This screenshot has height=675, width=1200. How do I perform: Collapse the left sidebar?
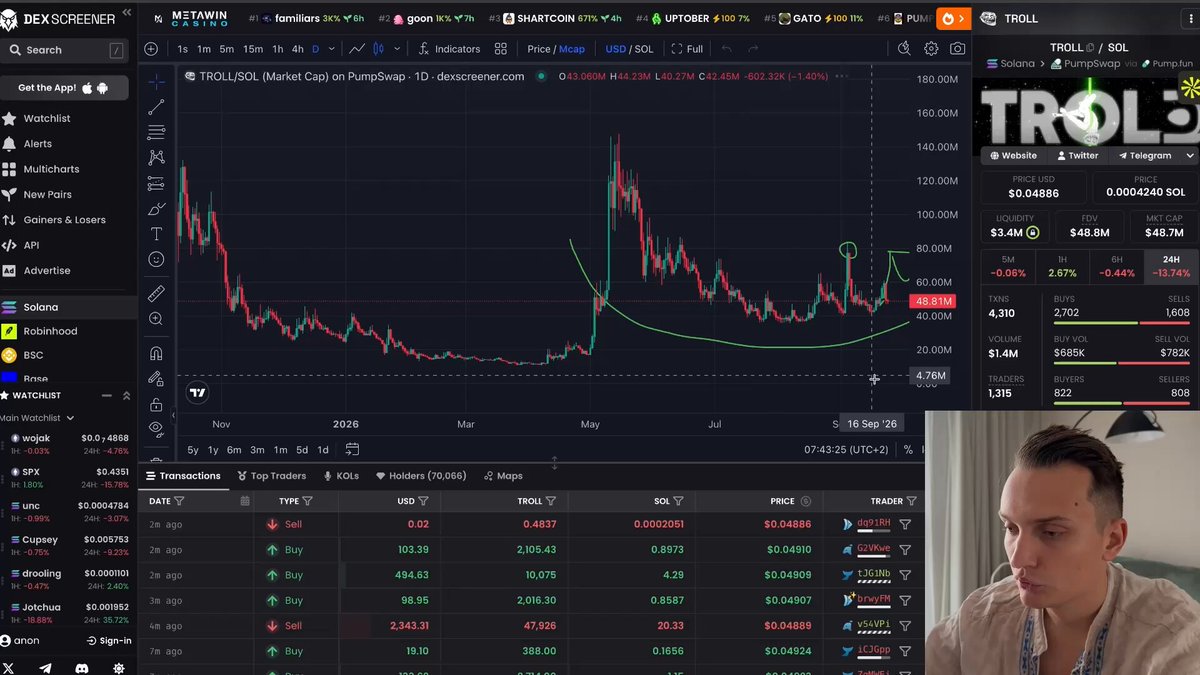(x=126, y=14)
